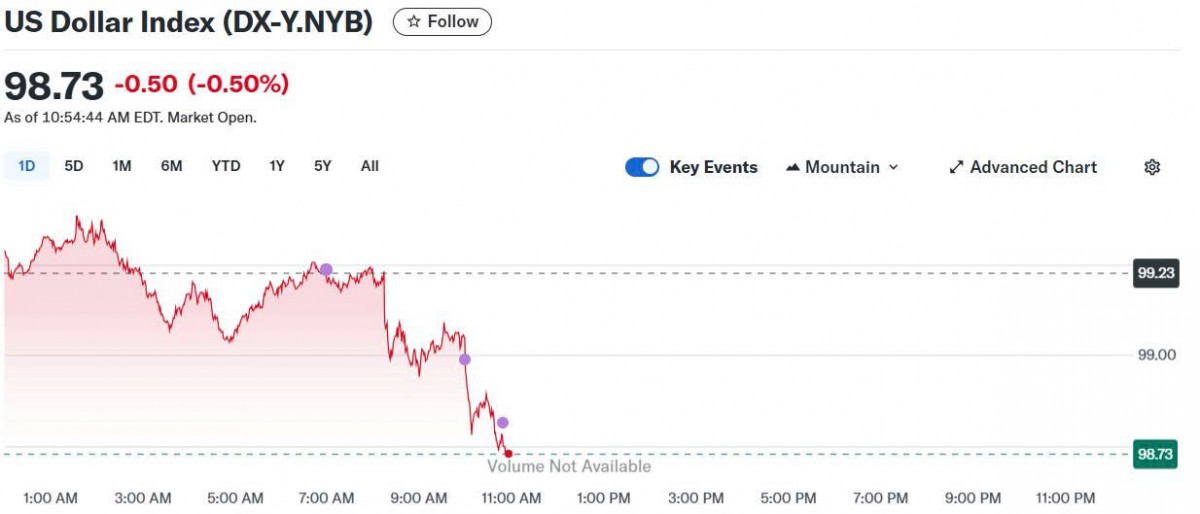Viewport: 1200px width, 514px height.
Task: Click the key event marker on the 99.00 line
Action: [464, 359]
